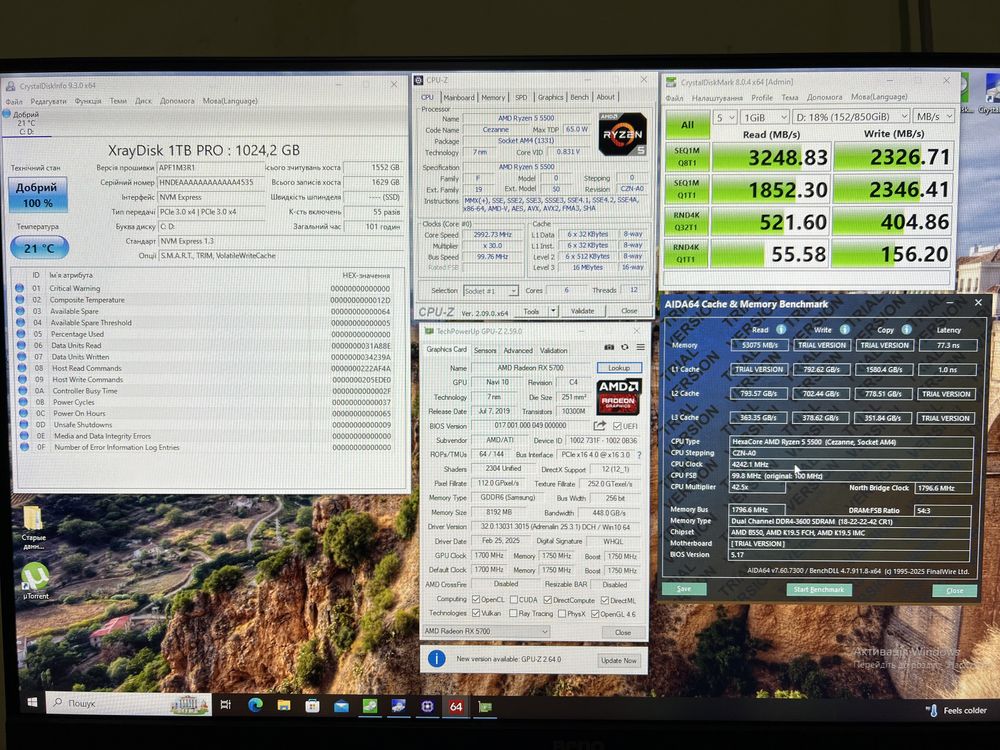Click Validate button in CPU-Z
This screenshot has height=750, width=1000.
tap(582, 311)
